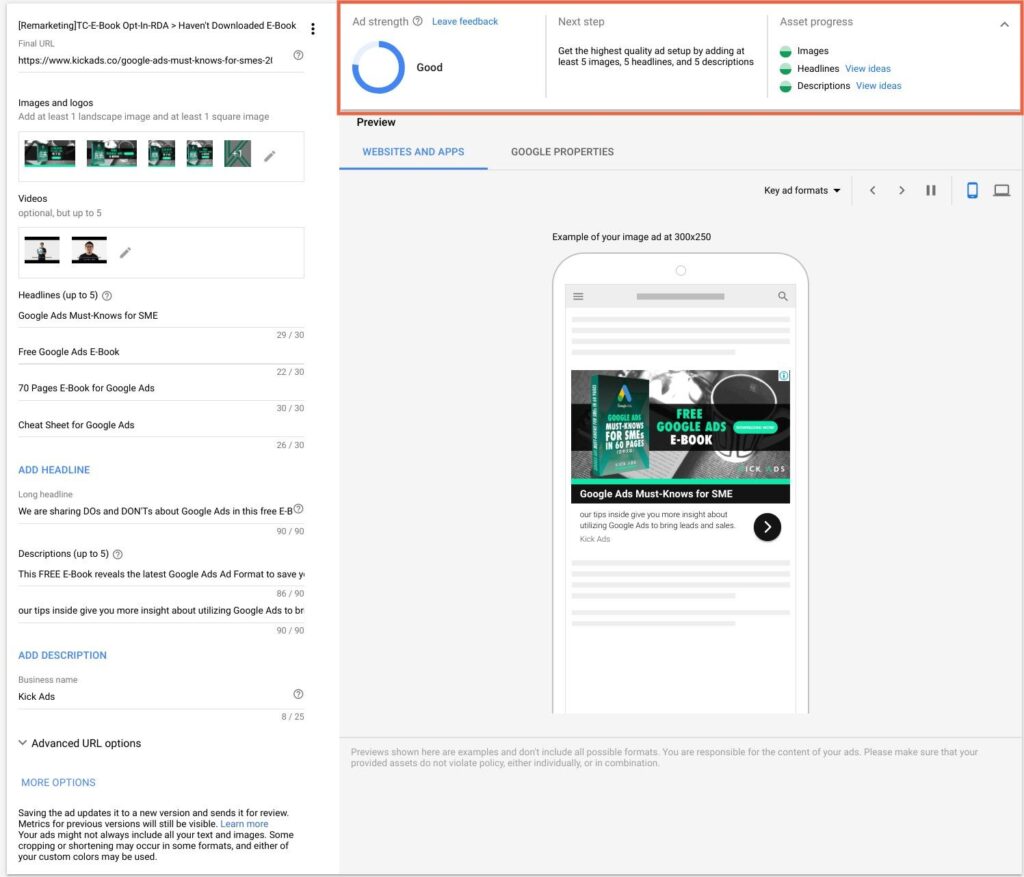Click help icon next to Final URL
Screen dimensions: 1024x877
[298, 55]
